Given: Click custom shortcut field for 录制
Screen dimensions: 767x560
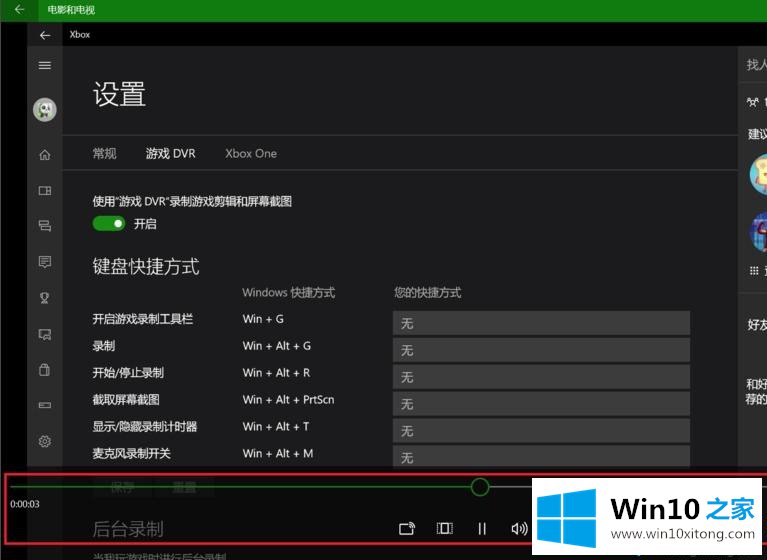Looking at the screenshot, I should (541, 350).
